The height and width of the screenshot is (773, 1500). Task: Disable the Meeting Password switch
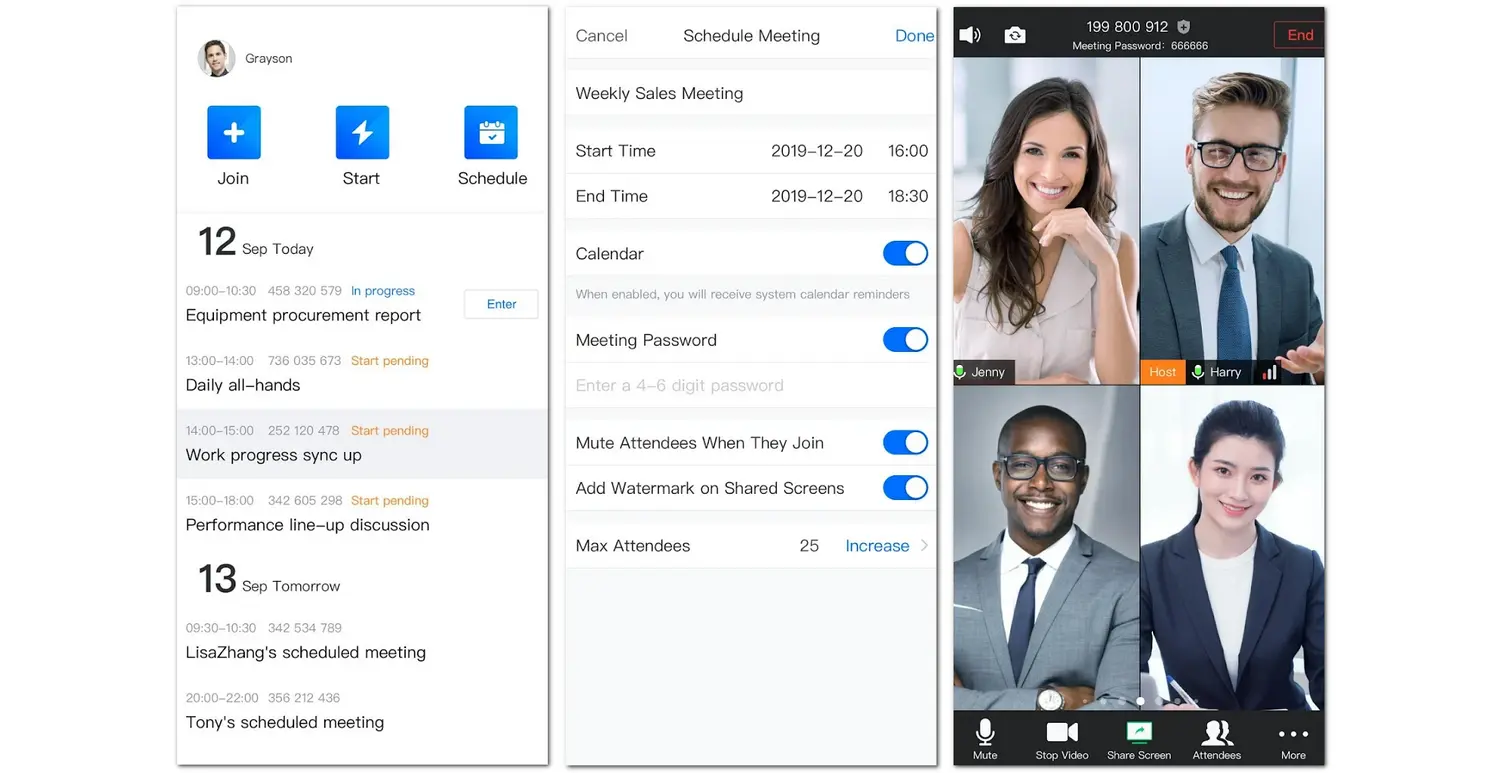pyautogui.click(x=905, y=340)
